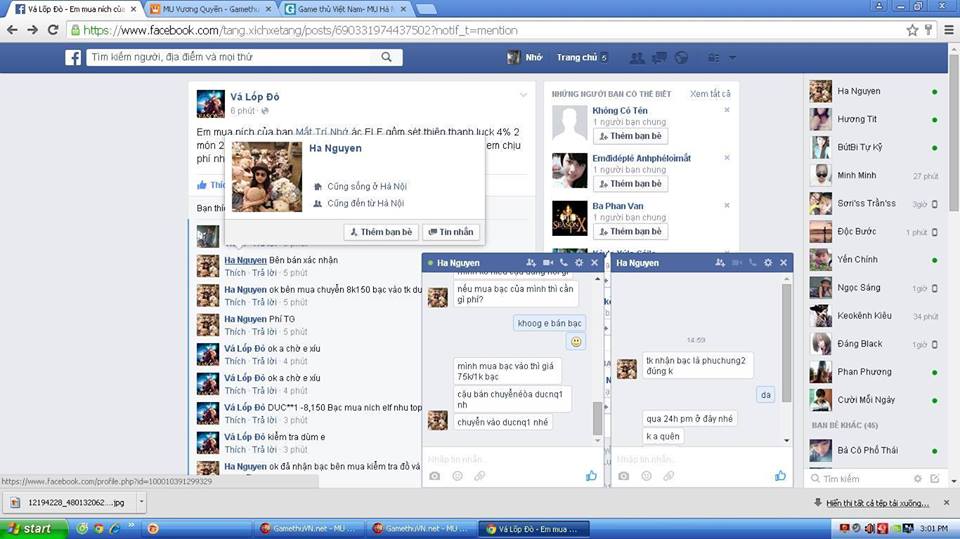Start voice call in left Ha Nguyen chat

click(563, 263)
